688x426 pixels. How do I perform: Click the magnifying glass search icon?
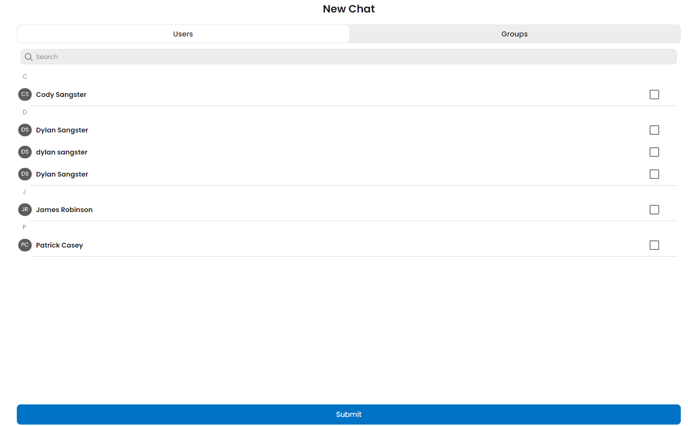[x=29, y=57]
